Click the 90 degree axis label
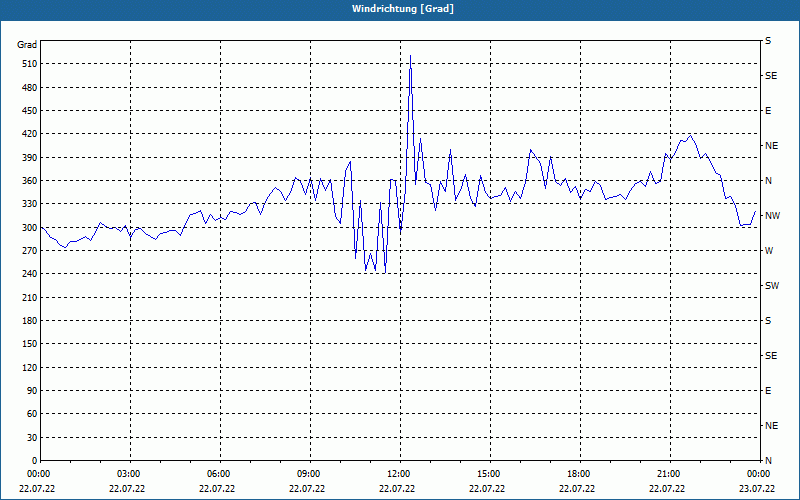Screen dimensions: 800x500 tap(33, 390)
